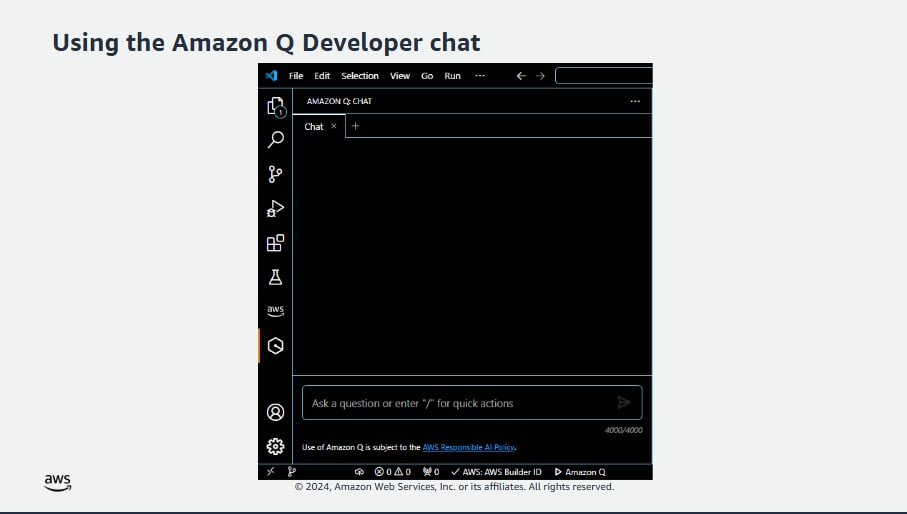Click the cloud sync status bar icon
The height and width of the screenshot is (514, 907).
pyautogui.click(x=359, y=472)
